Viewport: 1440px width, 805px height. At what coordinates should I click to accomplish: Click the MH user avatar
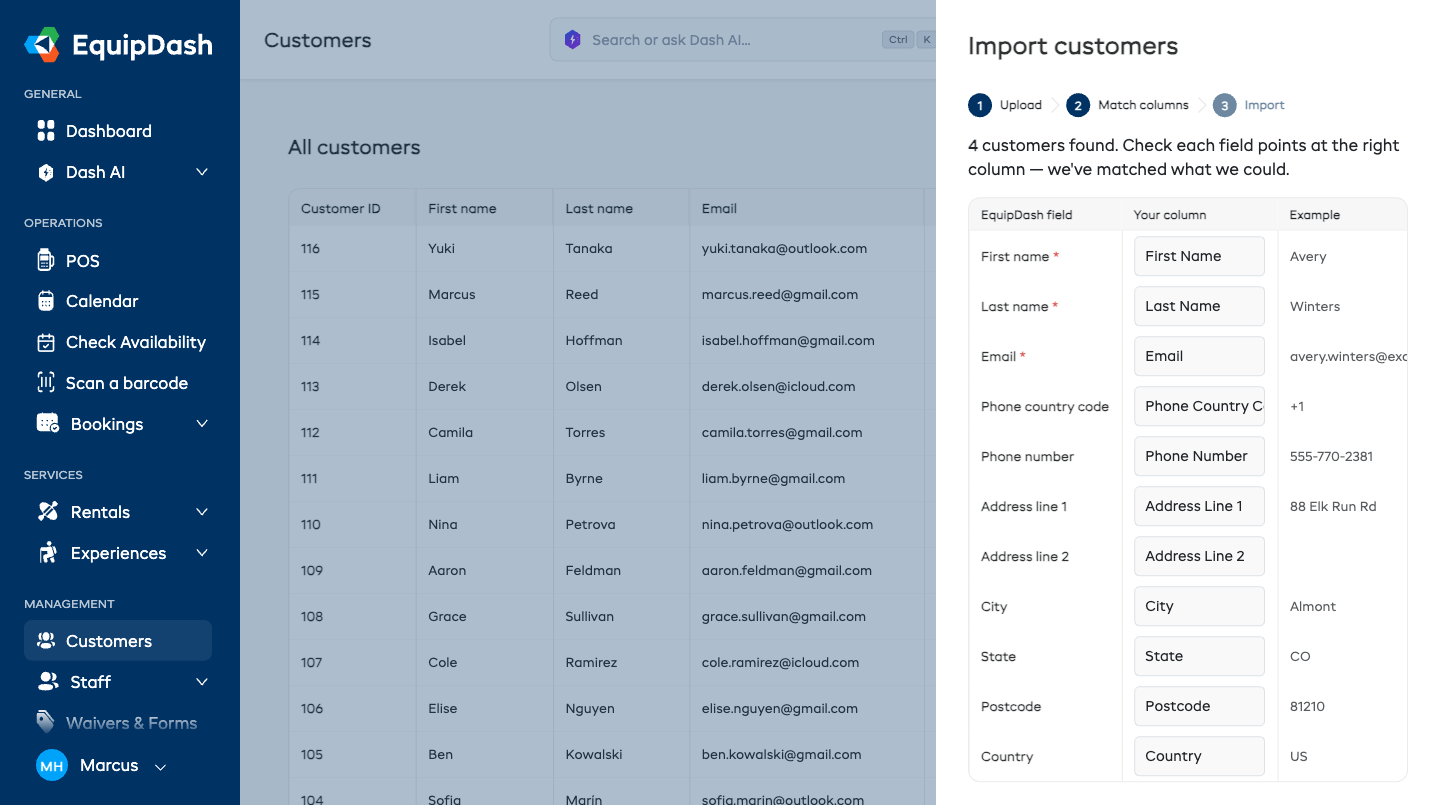coord(52,766)
